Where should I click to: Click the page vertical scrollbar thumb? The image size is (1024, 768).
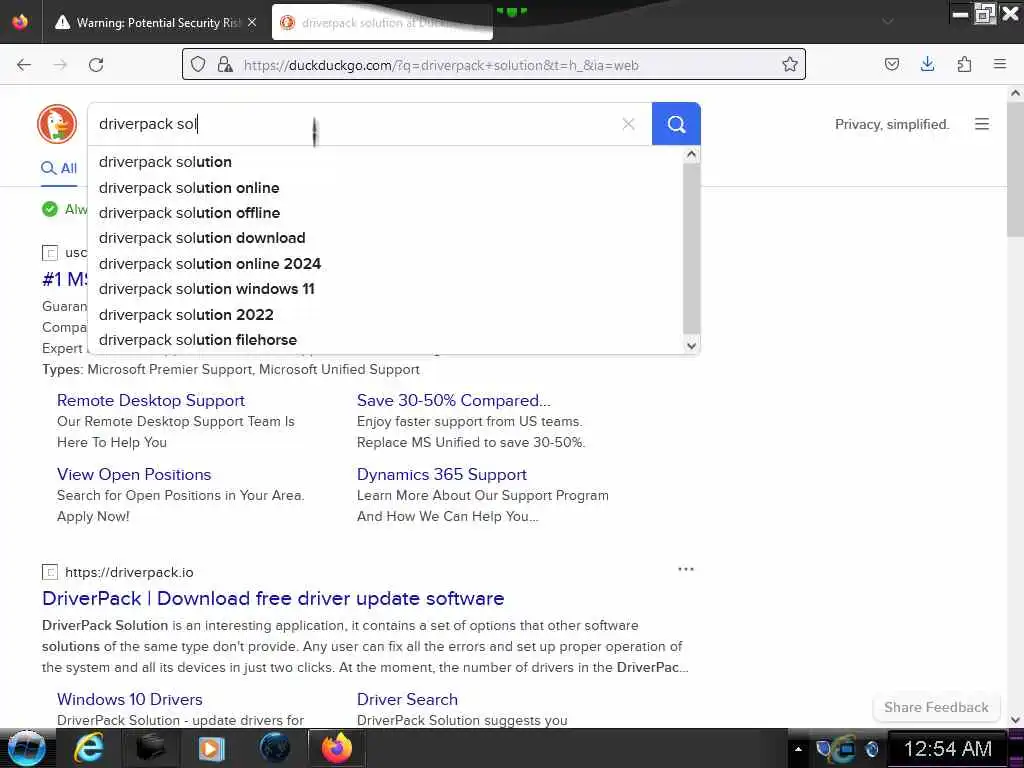[1016, 170]
